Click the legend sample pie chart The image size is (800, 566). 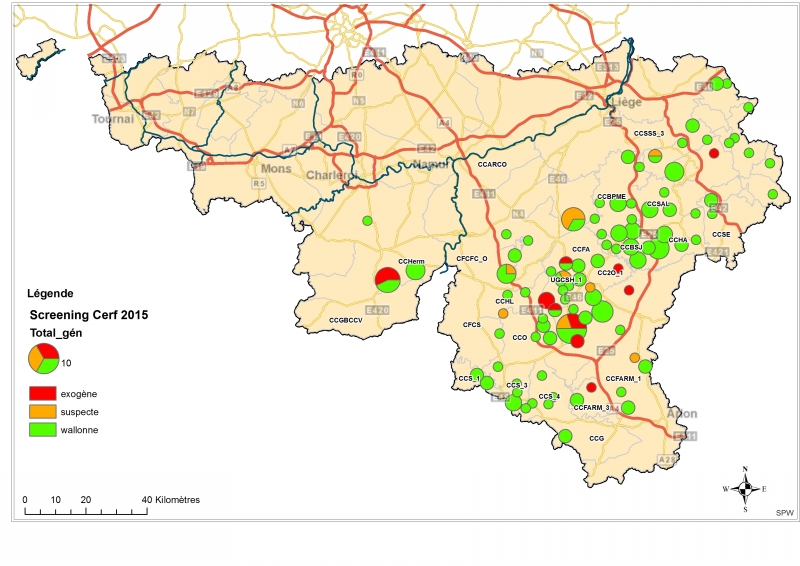coord(44,357)
